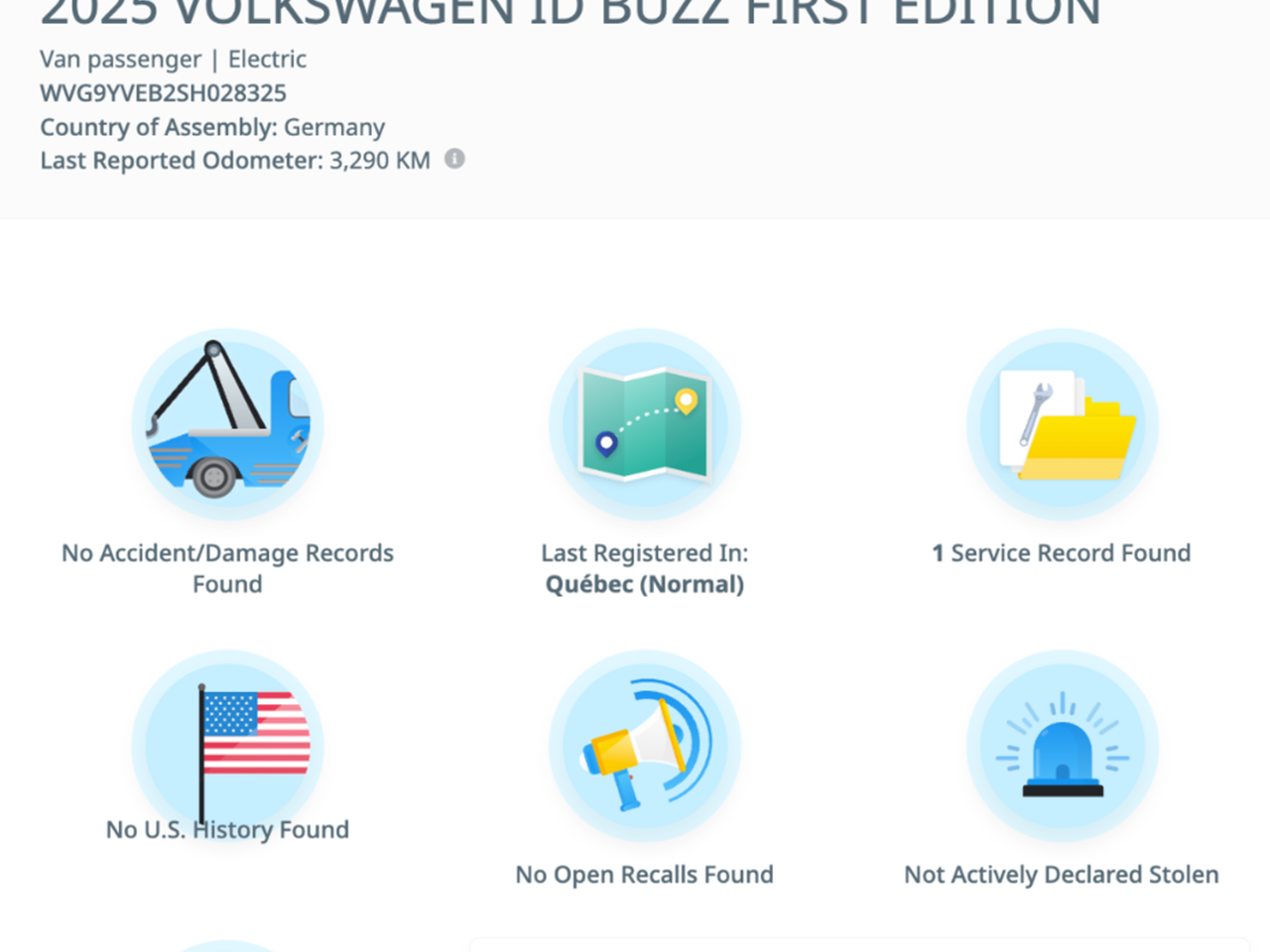Select the Last Reported Odometer 3,290 KM text
The image size is (1270, 952).
point(235,161)
